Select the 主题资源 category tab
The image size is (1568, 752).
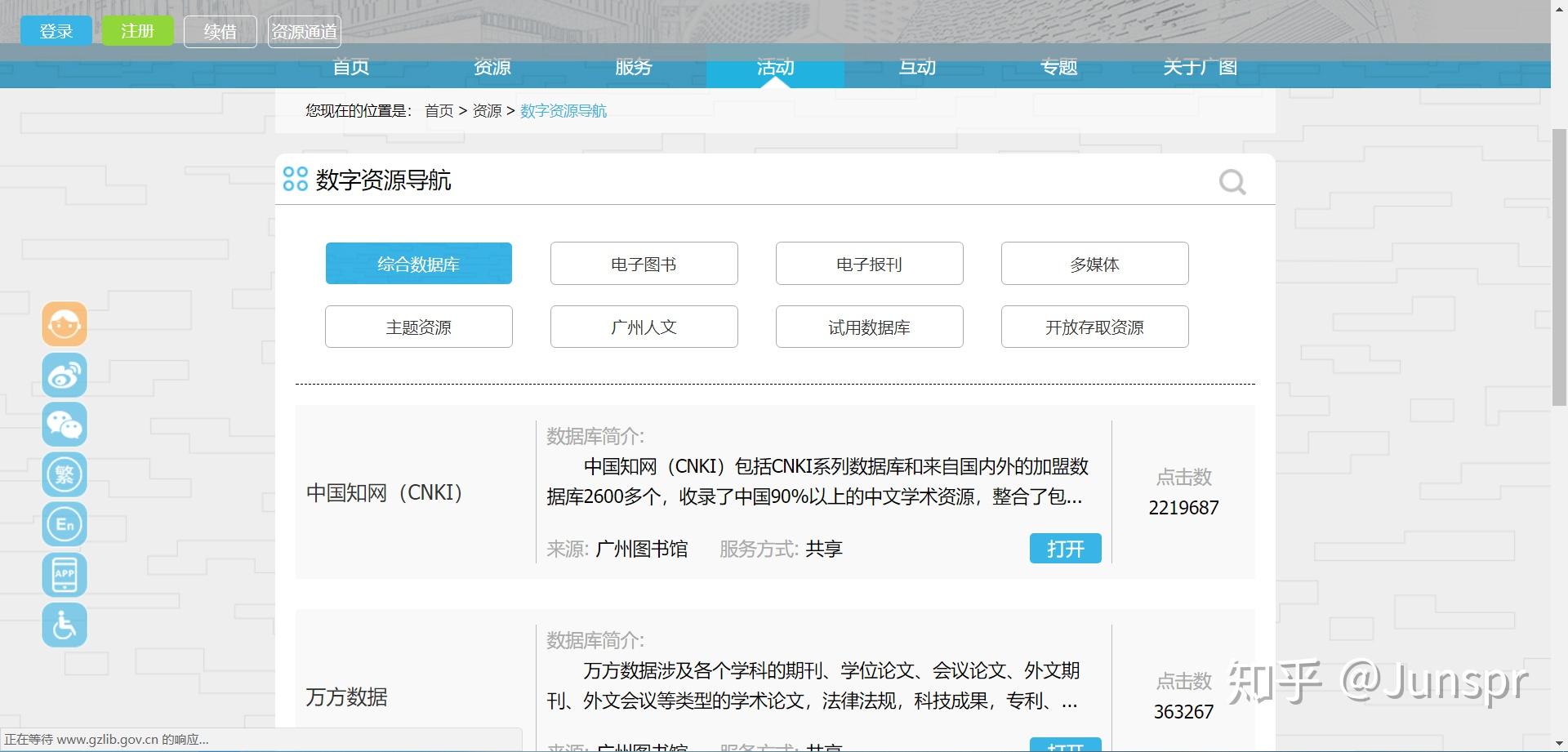click(x=419, y=327)
